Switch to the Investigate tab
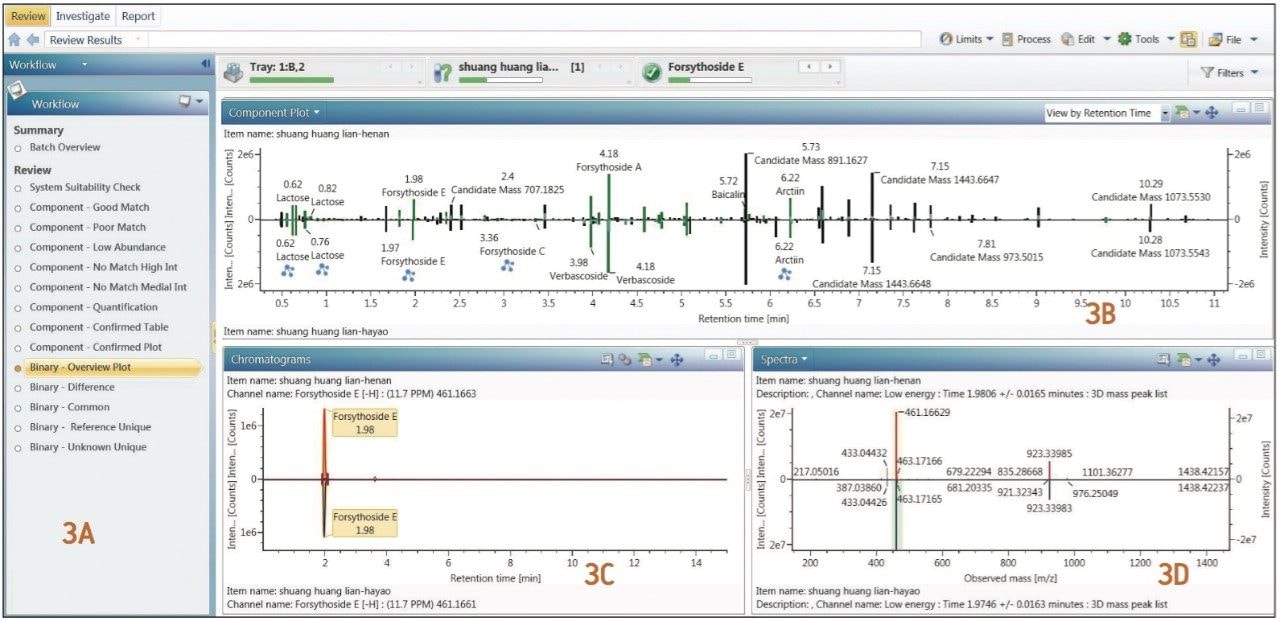This screenshot has height=621, width=1280. click(83, 17)
